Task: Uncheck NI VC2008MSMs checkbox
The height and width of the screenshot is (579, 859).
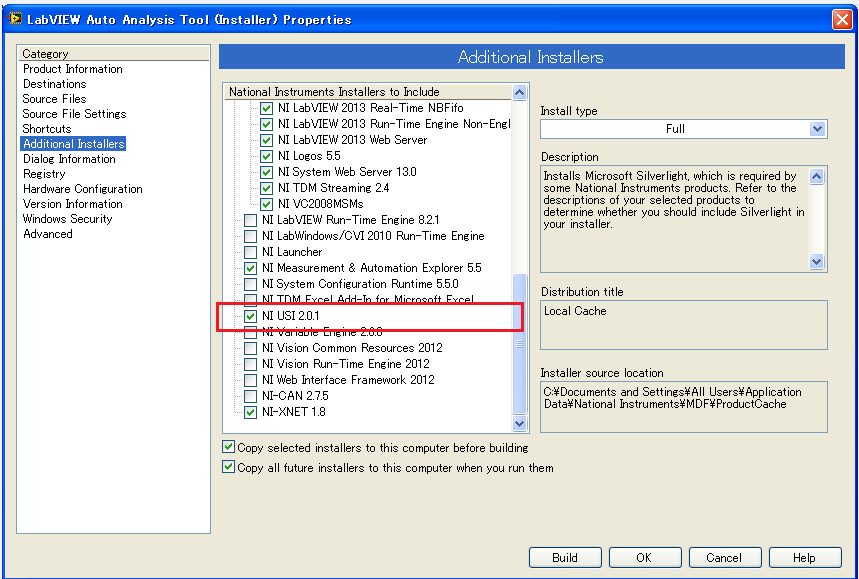Action: [266, 204]
